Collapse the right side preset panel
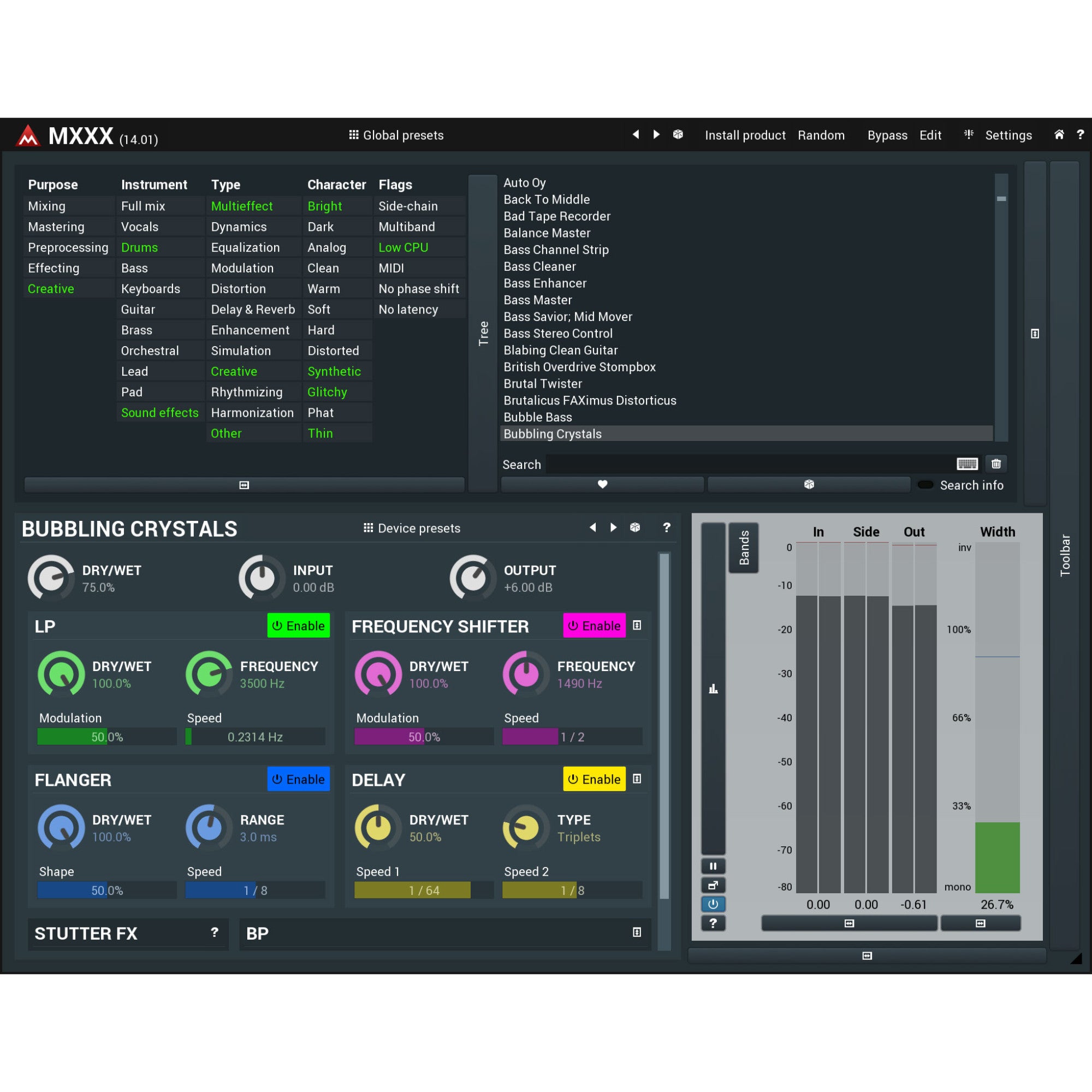1092x1092 pixels. [1035, 334]
